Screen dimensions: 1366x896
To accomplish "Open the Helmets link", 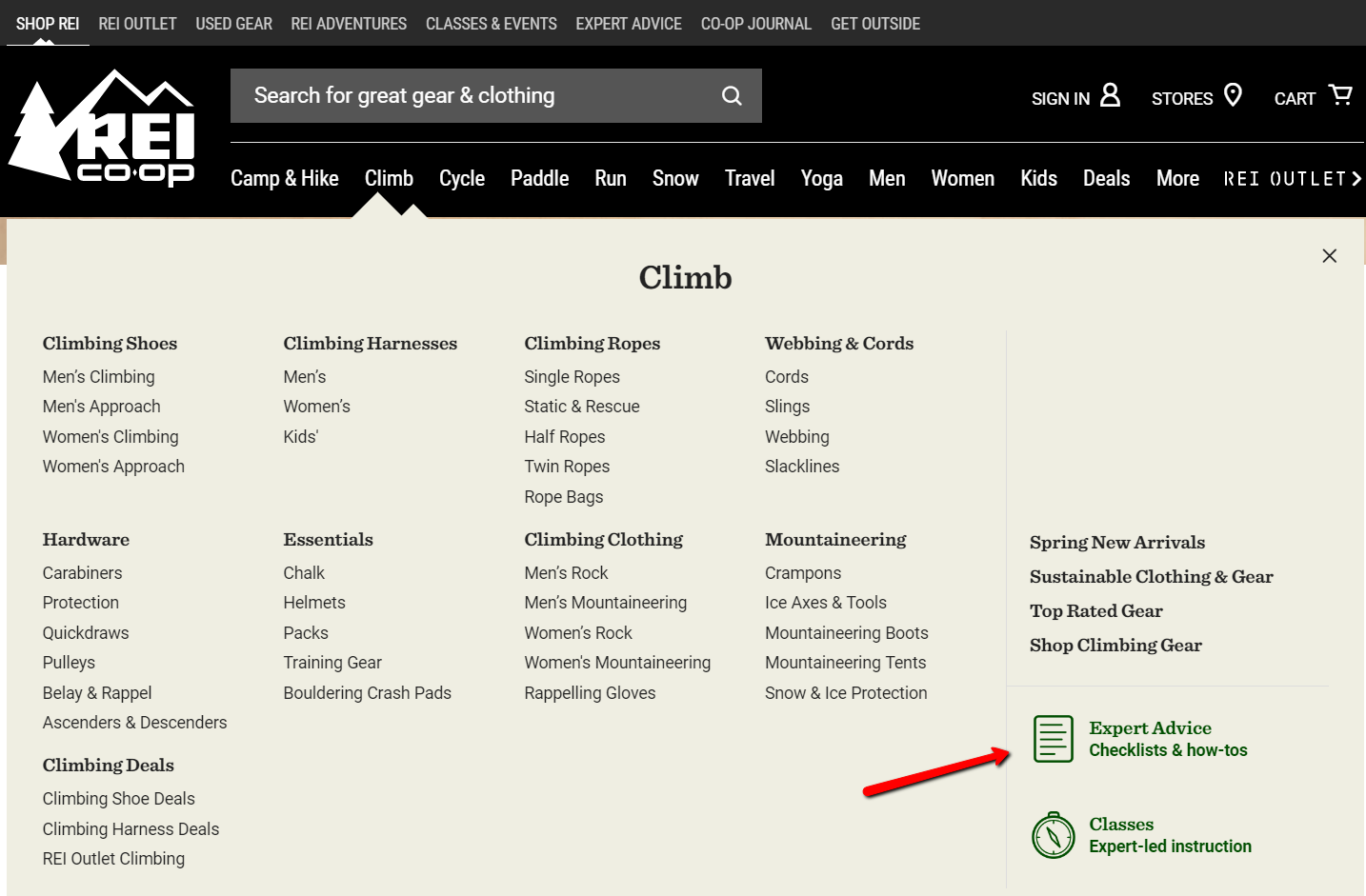I will coord(314,603).
